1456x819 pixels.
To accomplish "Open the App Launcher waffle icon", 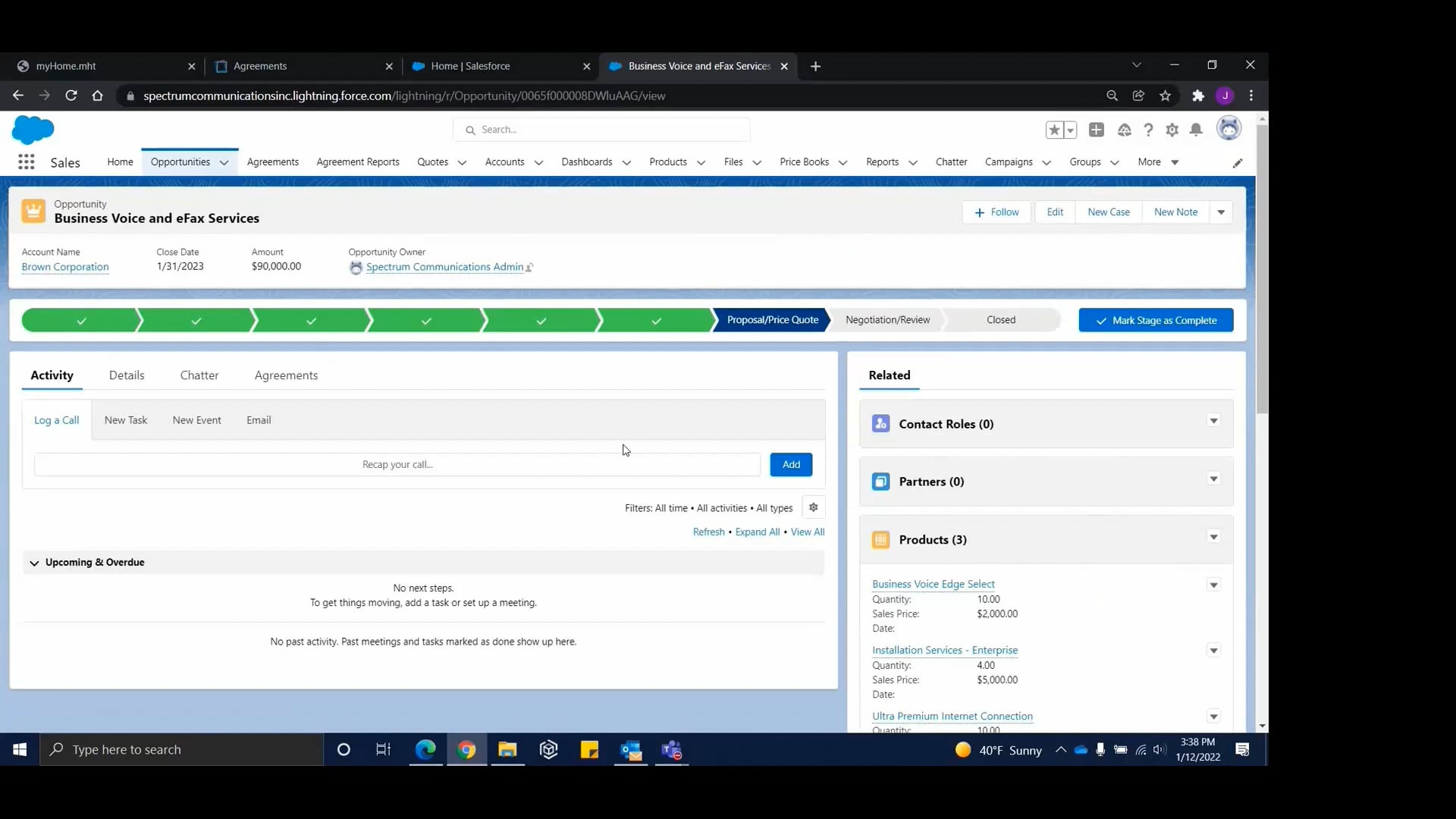I will [x=27, y=162].
